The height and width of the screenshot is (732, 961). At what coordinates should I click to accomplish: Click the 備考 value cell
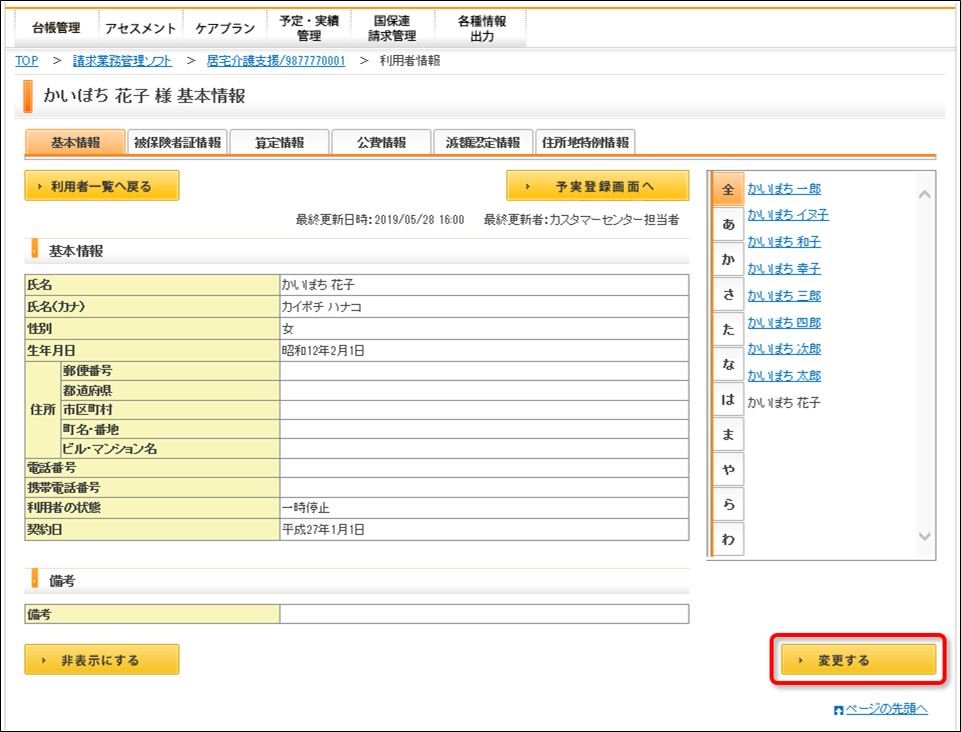pos(484,614)
